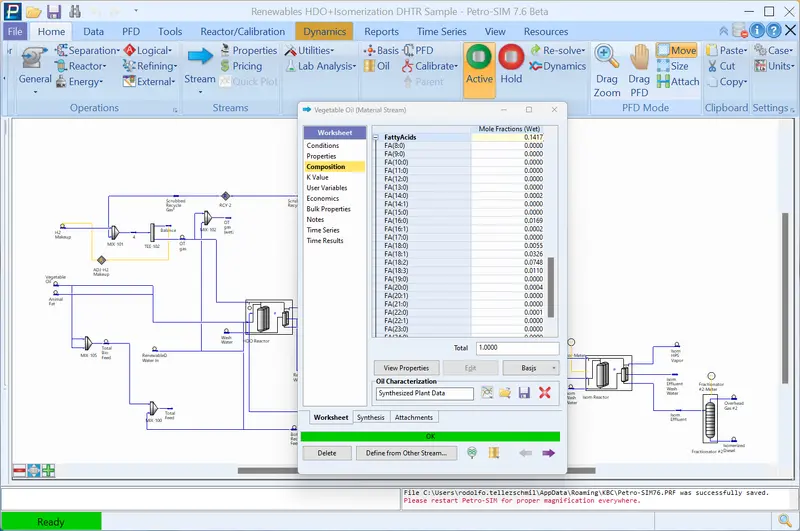Save oil characterization with floppy icon

(x=524, y=393)
